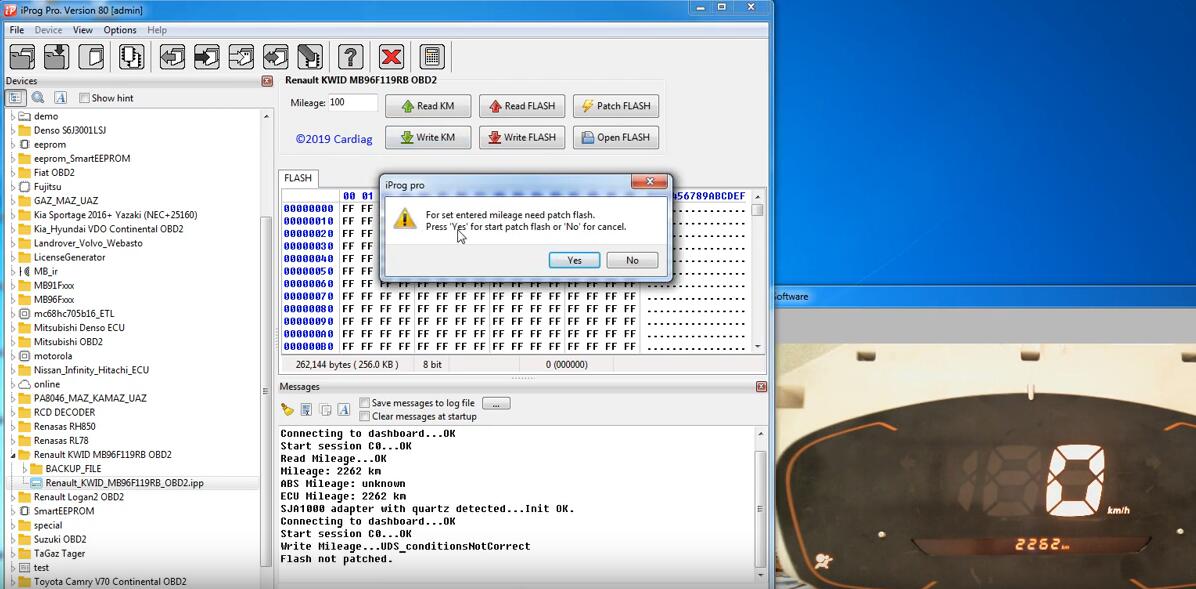Enable the Show hint checkbox

[x=85, y=98]
